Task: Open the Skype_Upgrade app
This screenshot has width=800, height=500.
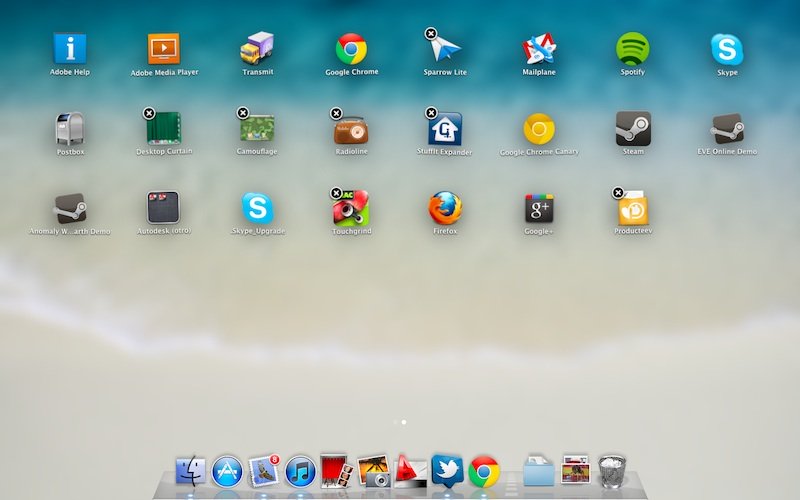Action: click(257, 208)
